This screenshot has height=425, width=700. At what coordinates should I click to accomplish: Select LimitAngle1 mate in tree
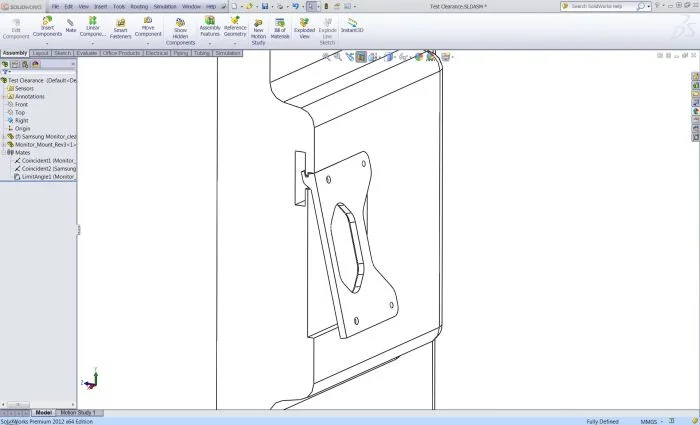(48, 176)
